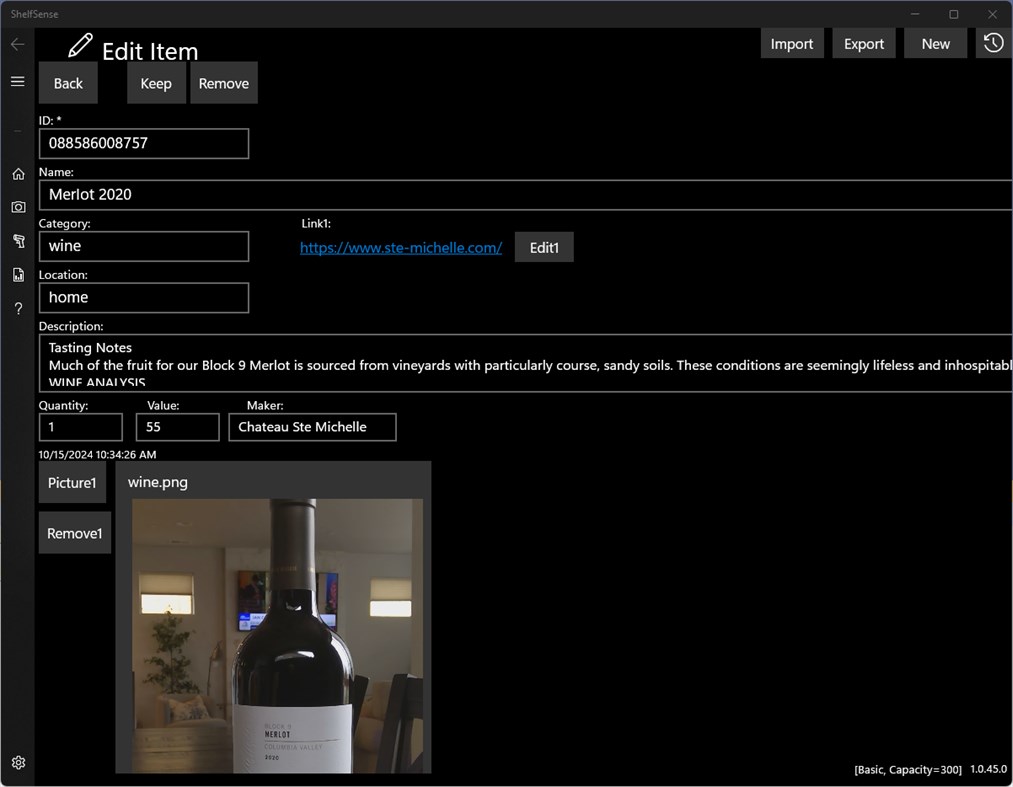Screen dimensions: 1013x787
Task: Open the camera capture tool in sidebar
Action: click(17, 207)
